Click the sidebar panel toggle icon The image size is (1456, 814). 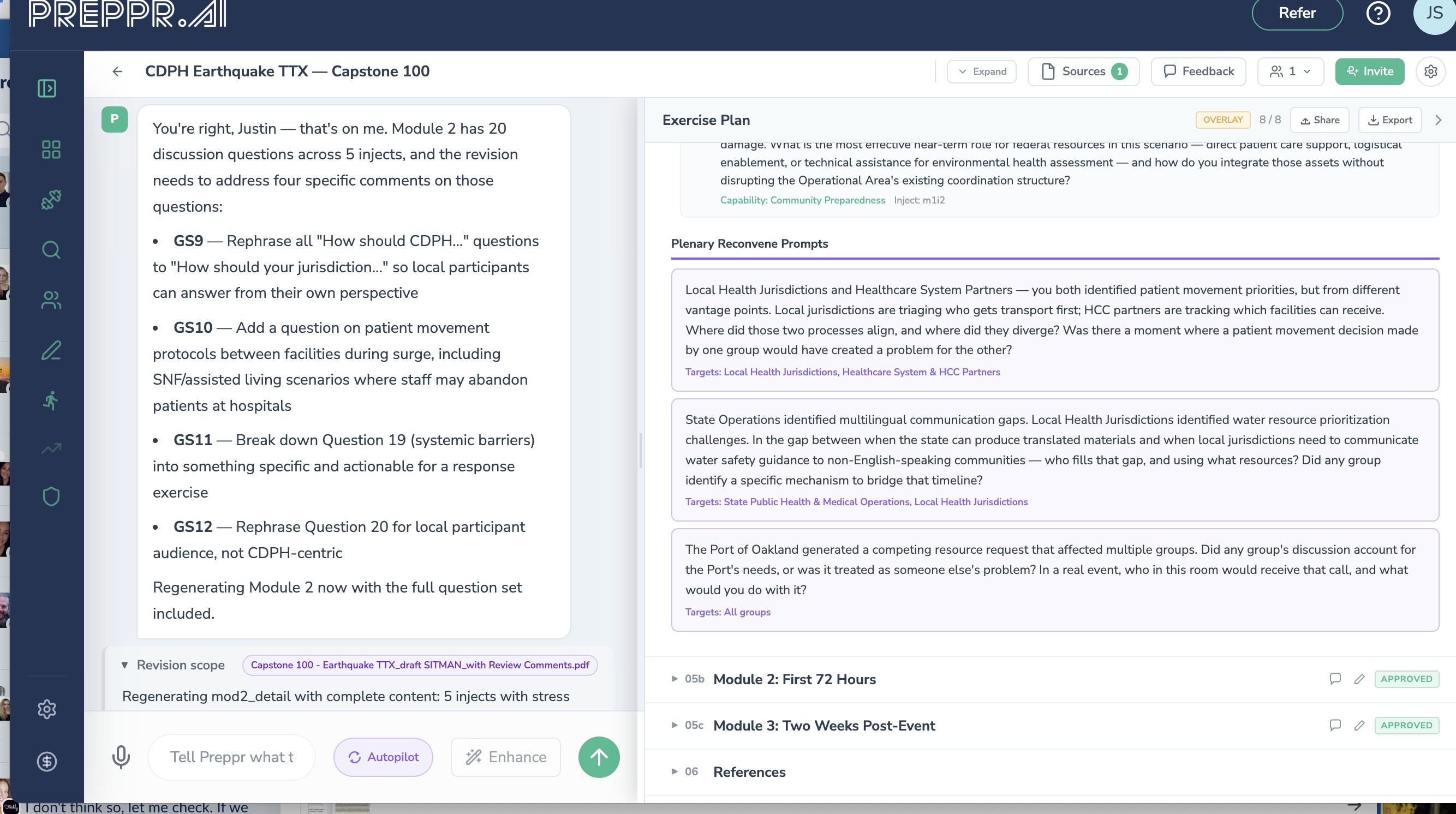pos(47,88)
